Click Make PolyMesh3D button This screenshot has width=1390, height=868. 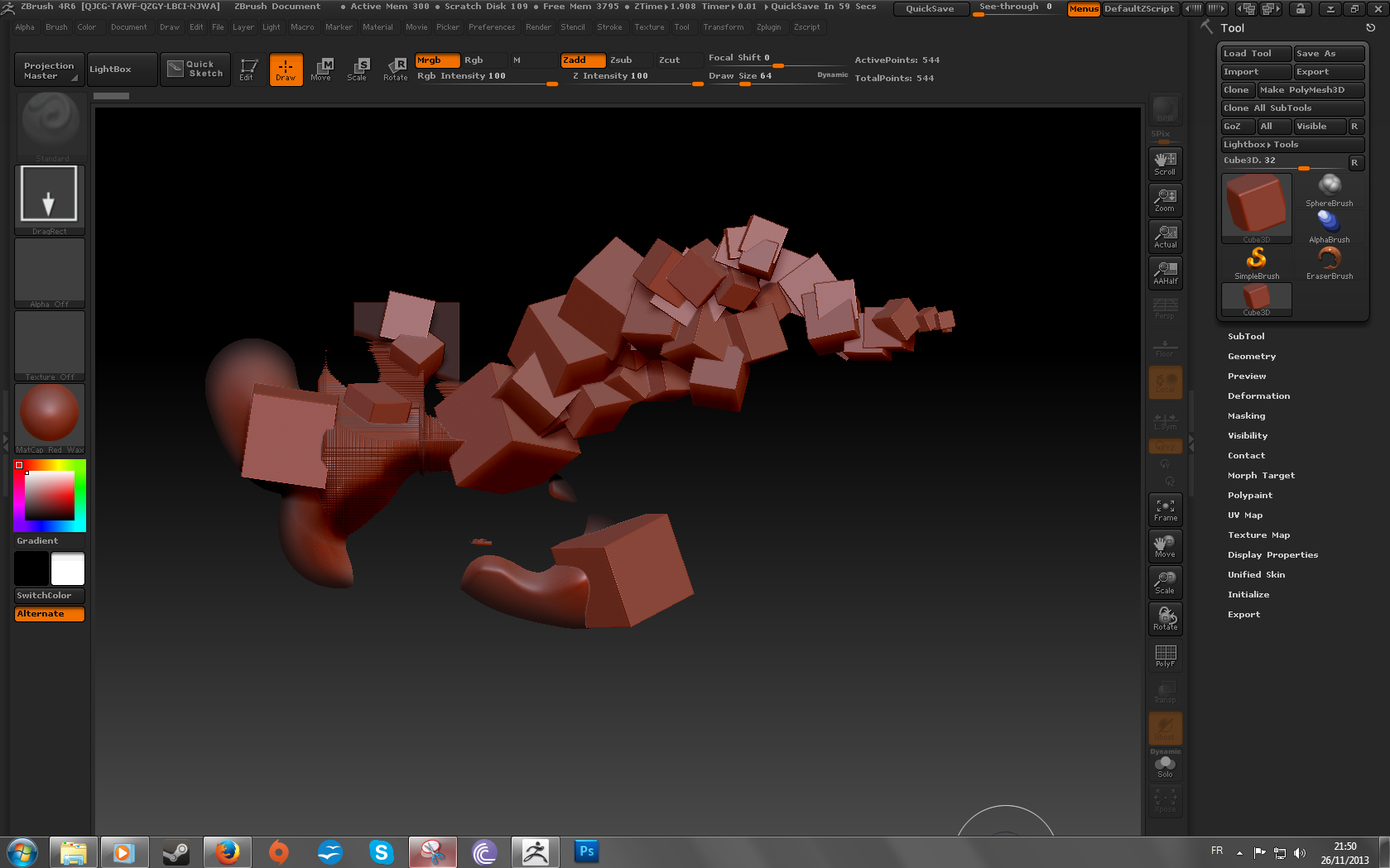(x=1310, y=90)
